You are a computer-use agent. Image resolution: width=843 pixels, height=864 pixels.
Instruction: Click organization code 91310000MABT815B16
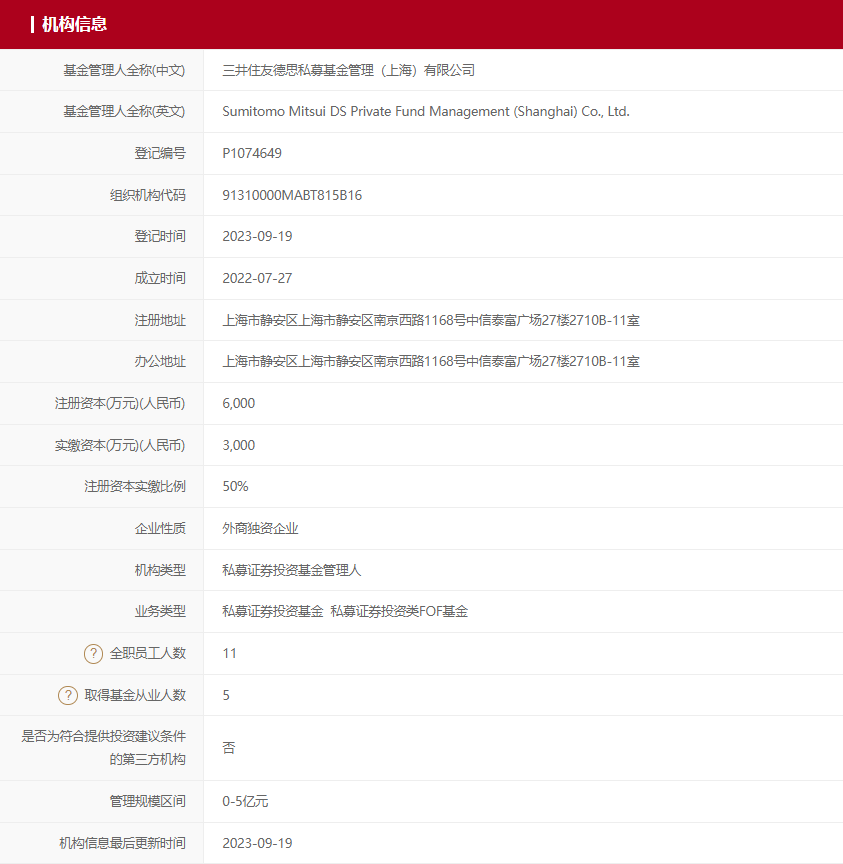[x=292, y=195]
